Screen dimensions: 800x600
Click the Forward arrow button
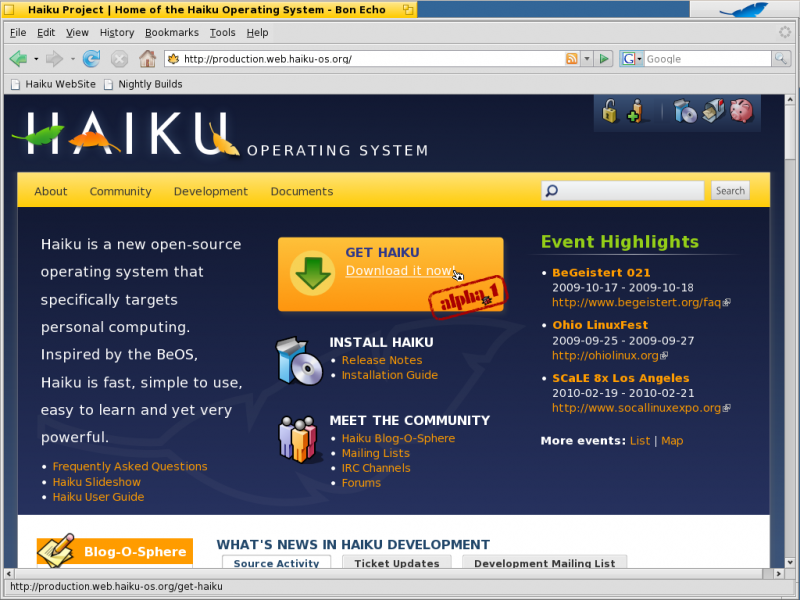click(x=54, y=59)
